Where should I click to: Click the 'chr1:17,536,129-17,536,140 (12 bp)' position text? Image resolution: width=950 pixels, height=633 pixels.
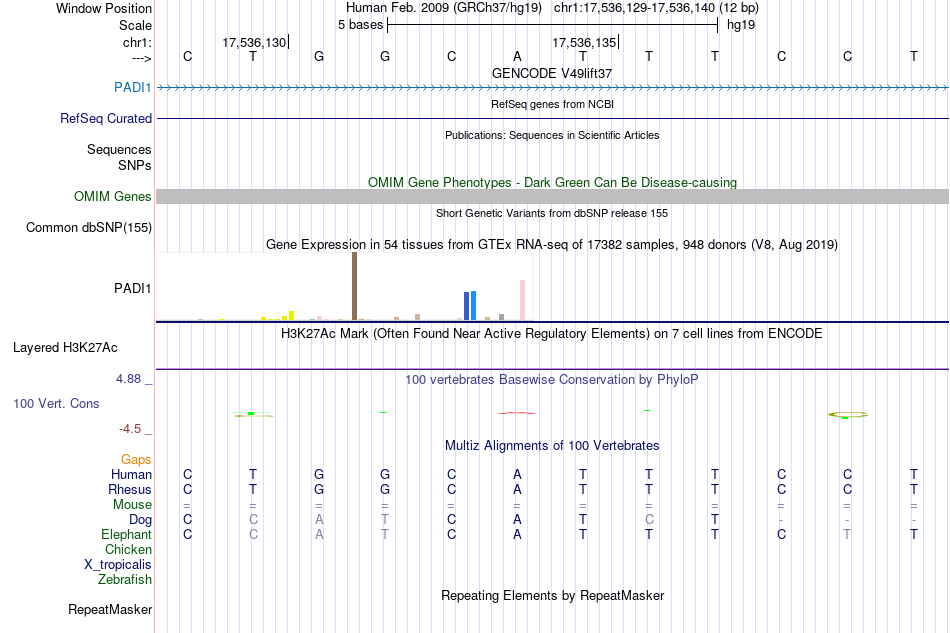(656, 8)
